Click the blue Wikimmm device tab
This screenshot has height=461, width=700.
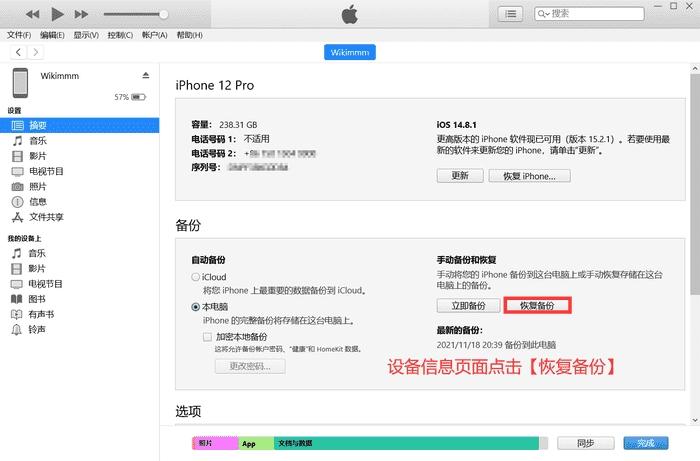pyautogui.click(x=350, y=52)
